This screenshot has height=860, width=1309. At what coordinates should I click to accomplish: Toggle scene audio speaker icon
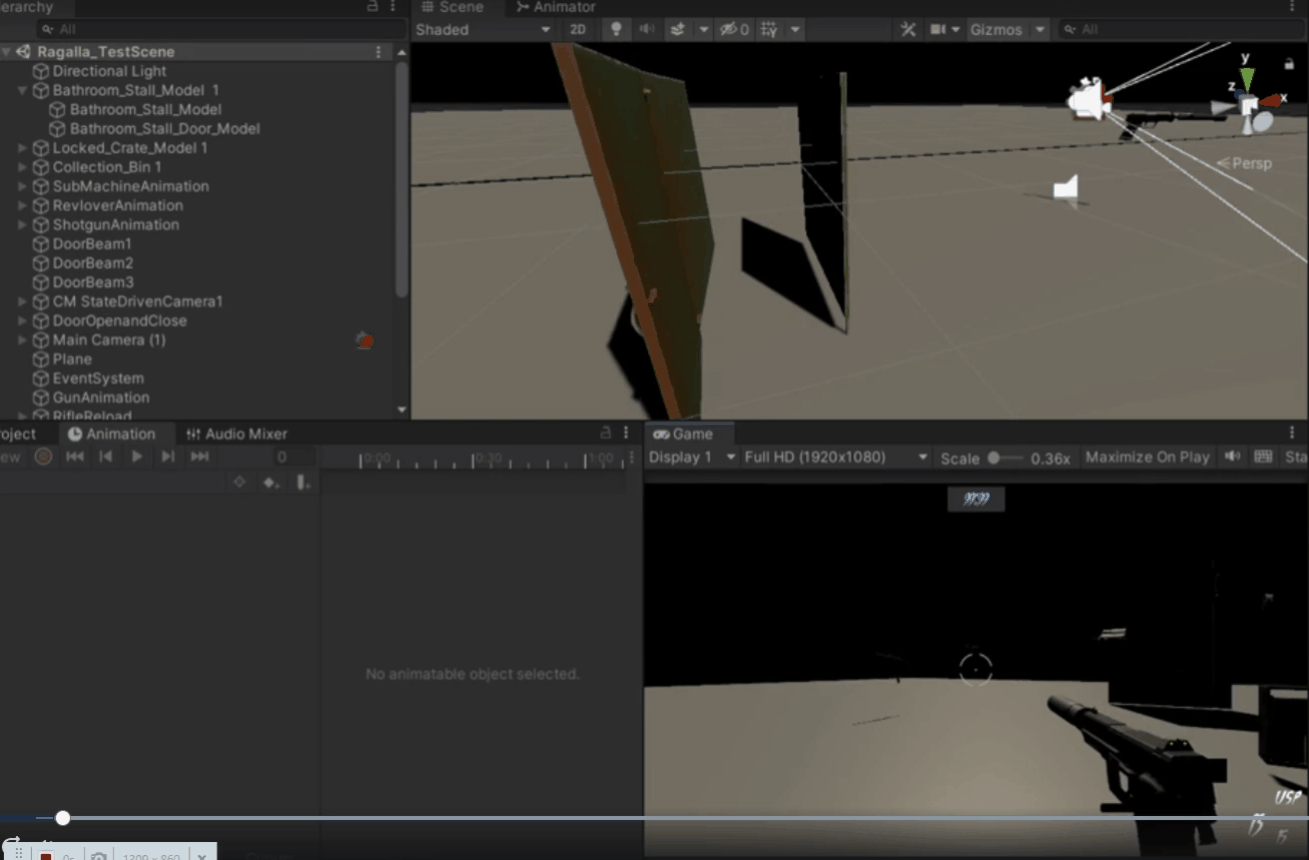point(647,29)
